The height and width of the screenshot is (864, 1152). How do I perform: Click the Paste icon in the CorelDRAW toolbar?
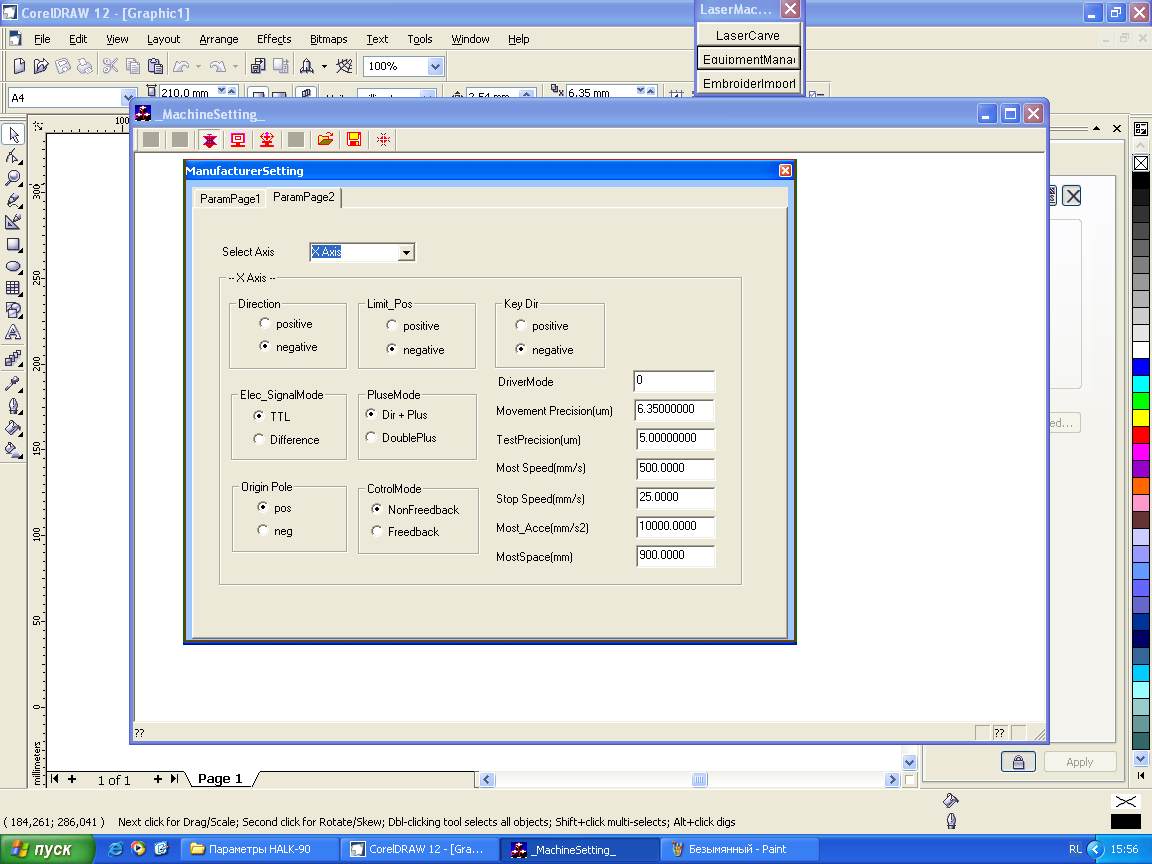click(x=155, y=66)
